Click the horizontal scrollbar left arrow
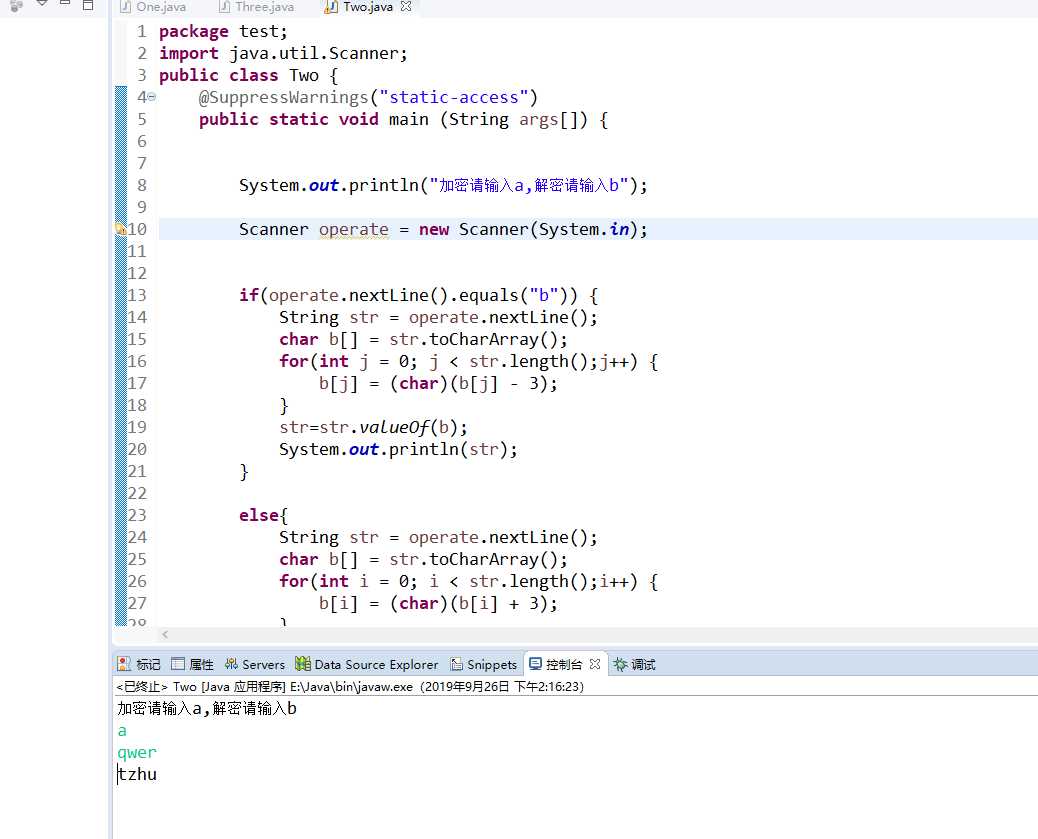This screenshot has width=1038, height=839. [x=165, y=634]
